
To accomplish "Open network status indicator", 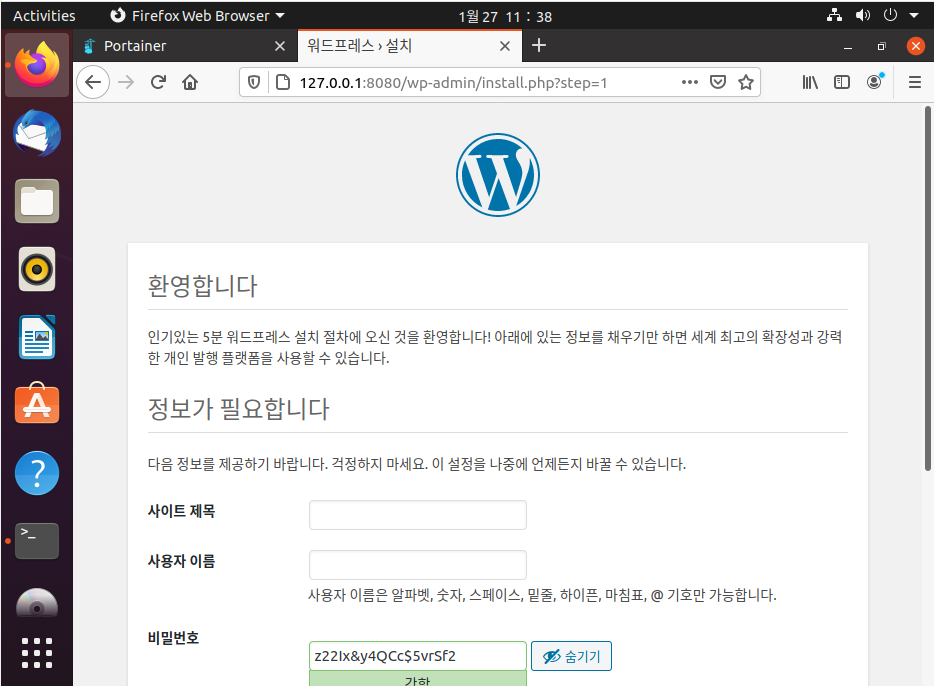I will (x=835, y=15).
